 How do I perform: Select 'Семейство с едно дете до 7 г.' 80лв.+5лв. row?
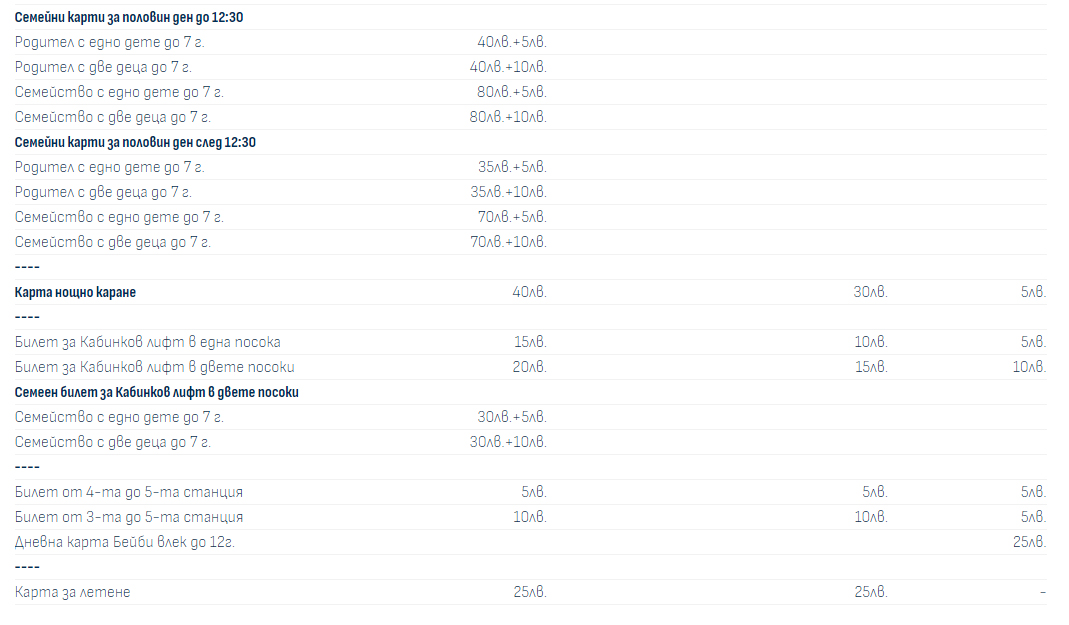pyautogui.click(x=530, y=92)
